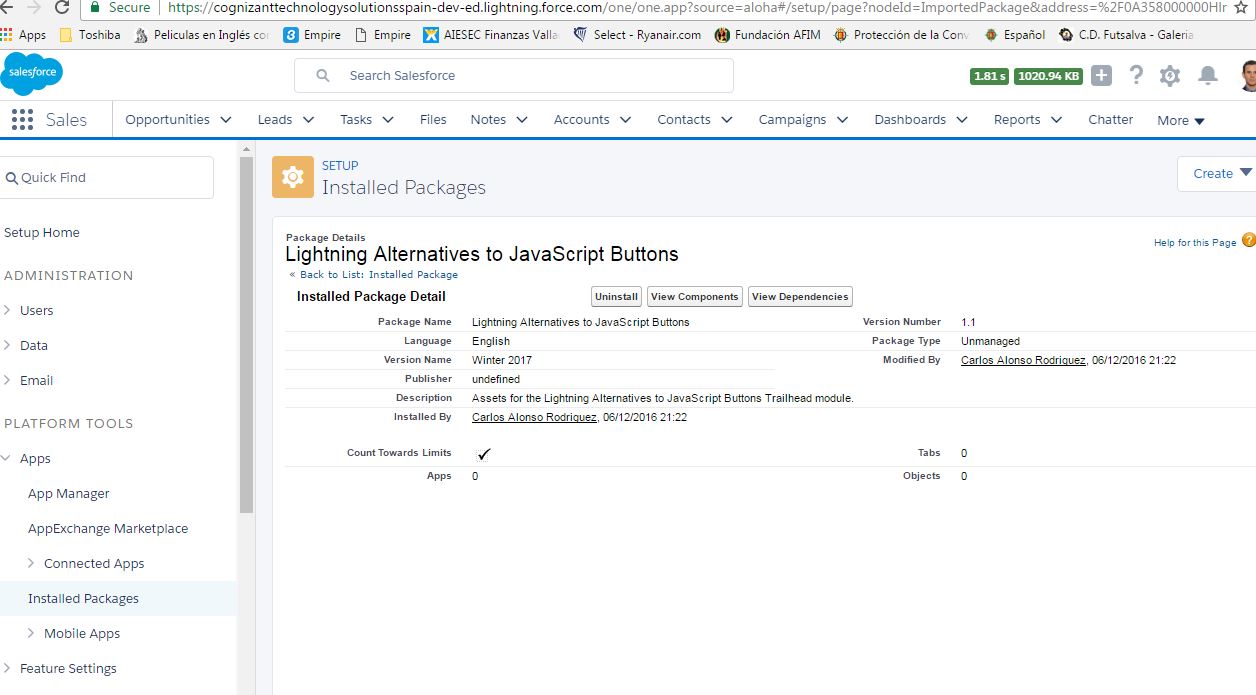This screenshot has height=695, width=1256.
Task: Expand the Mobile Apps node
Action: (32, 633)
